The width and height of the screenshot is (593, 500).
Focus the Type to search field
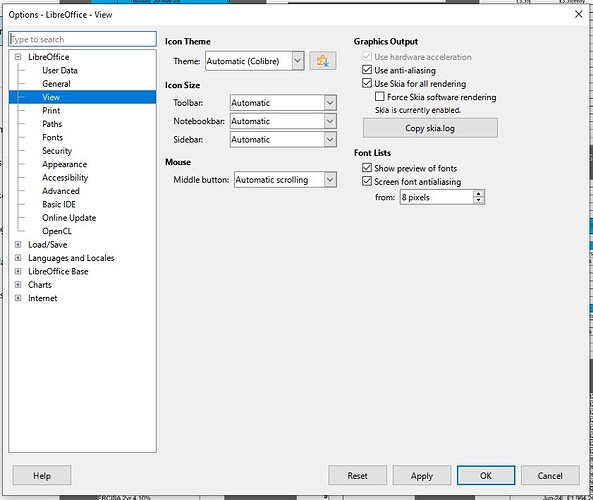click(82, 39)
